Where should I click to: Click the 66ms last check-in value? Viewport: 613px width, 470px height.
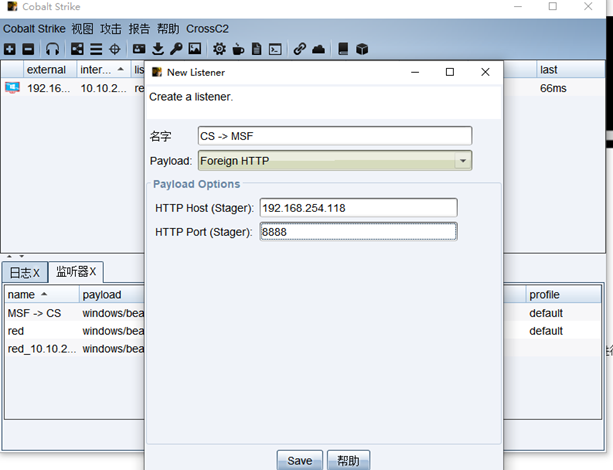tap(553, 88)
